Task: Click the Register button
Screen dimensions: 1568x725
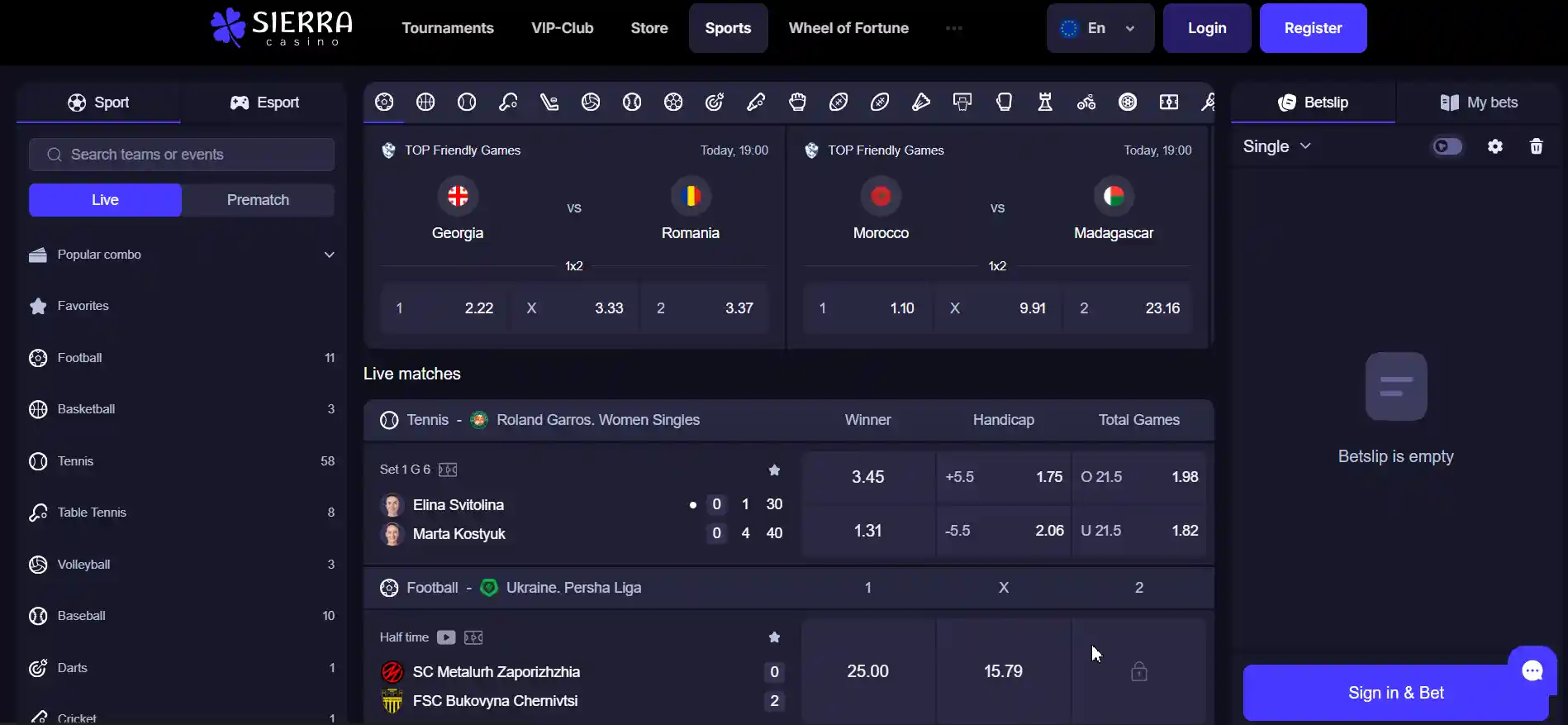Action: (1313, 28)
